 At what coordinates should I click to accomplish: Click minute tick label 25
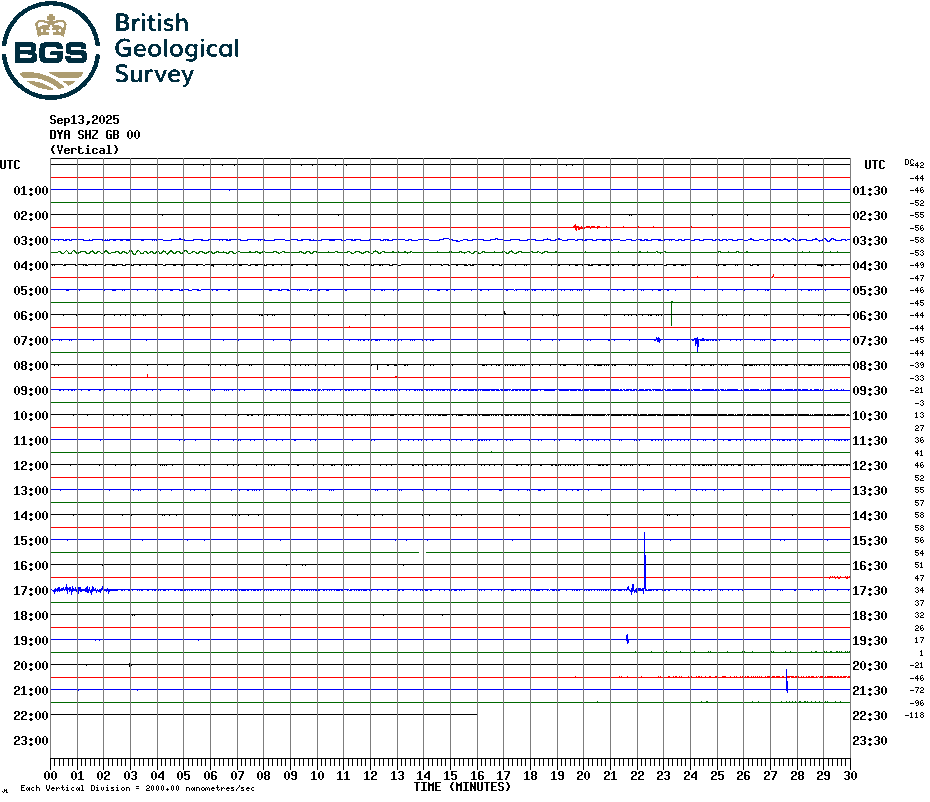point(717,775)
